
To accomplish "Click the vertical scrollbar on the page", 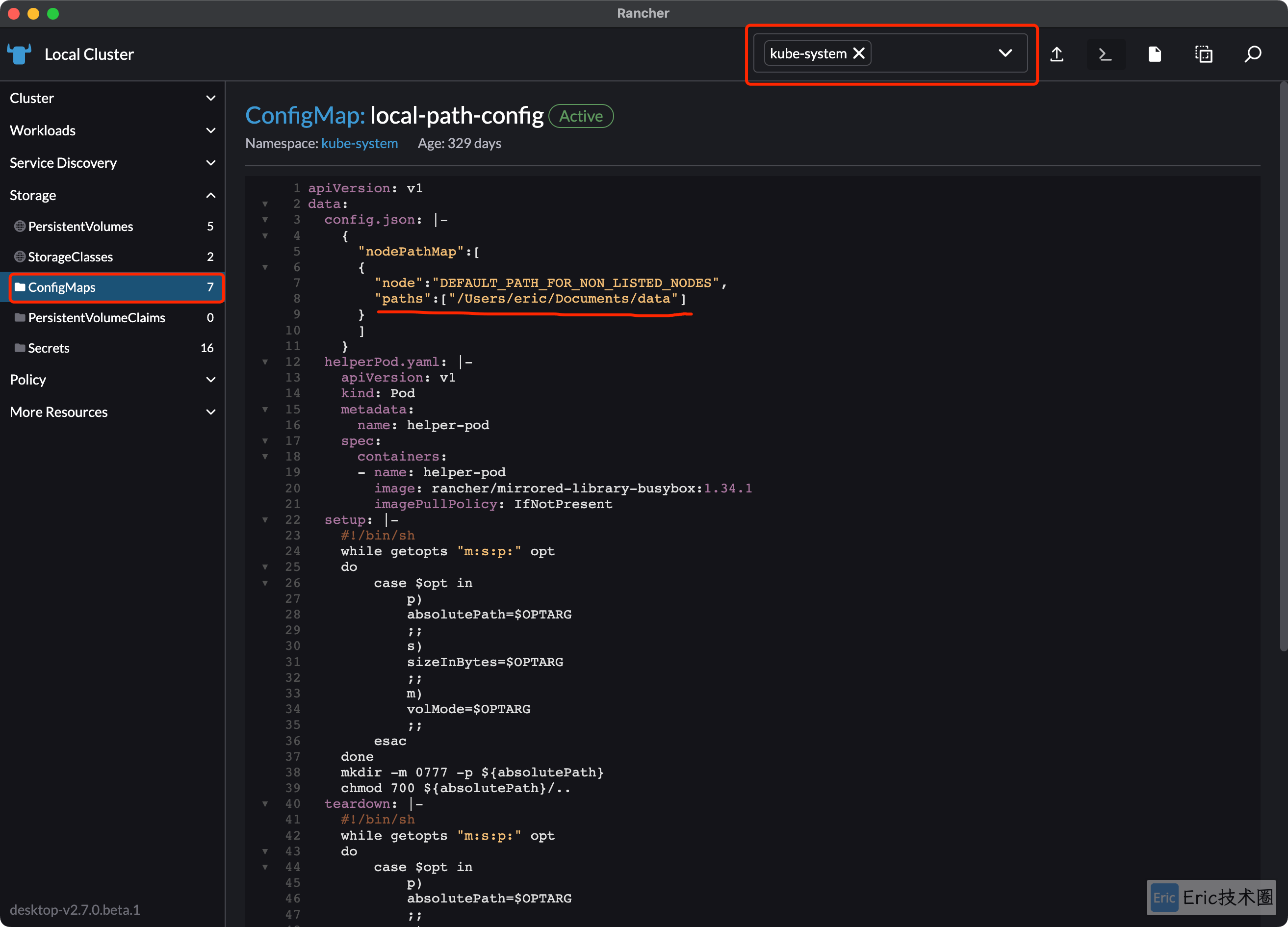I will click(x=1283, y=366).
